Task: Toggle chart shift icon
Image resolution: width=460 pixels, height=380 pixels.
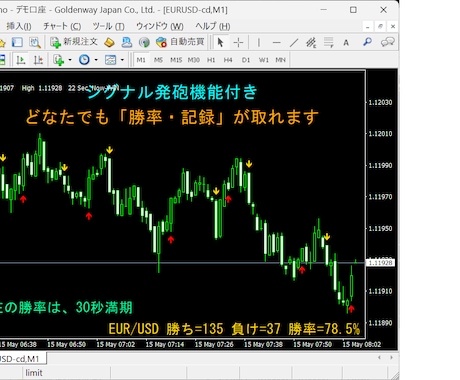Action: click(x=38, y=60)
